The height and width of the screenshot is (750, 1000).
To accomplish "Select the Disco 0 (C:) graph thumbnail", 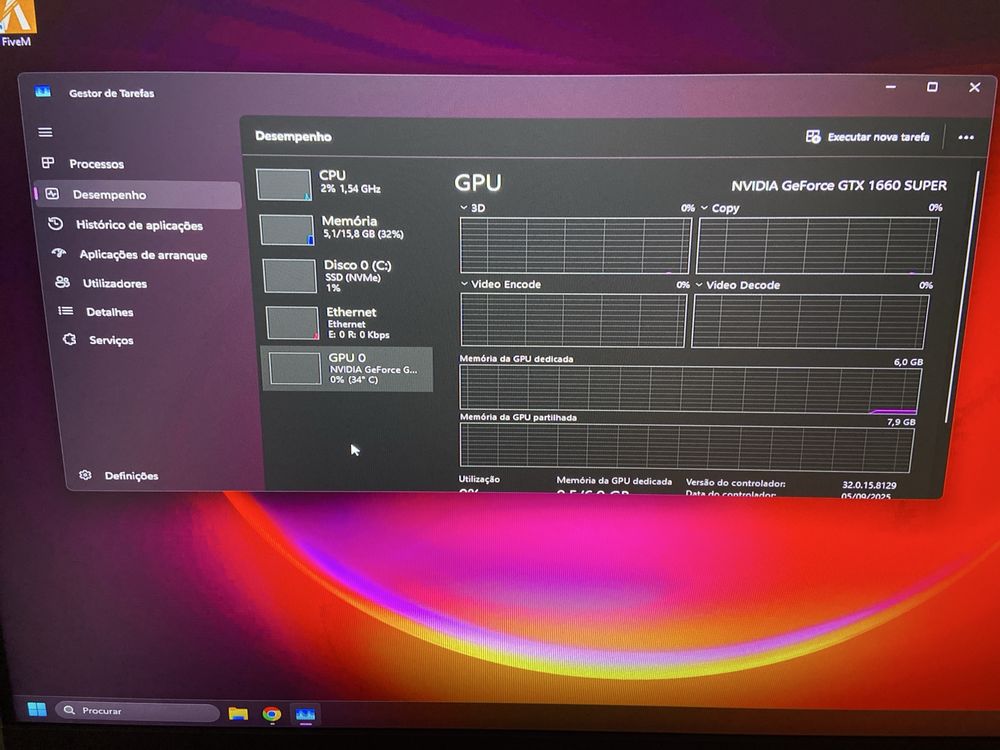I will tap(290, 276).
